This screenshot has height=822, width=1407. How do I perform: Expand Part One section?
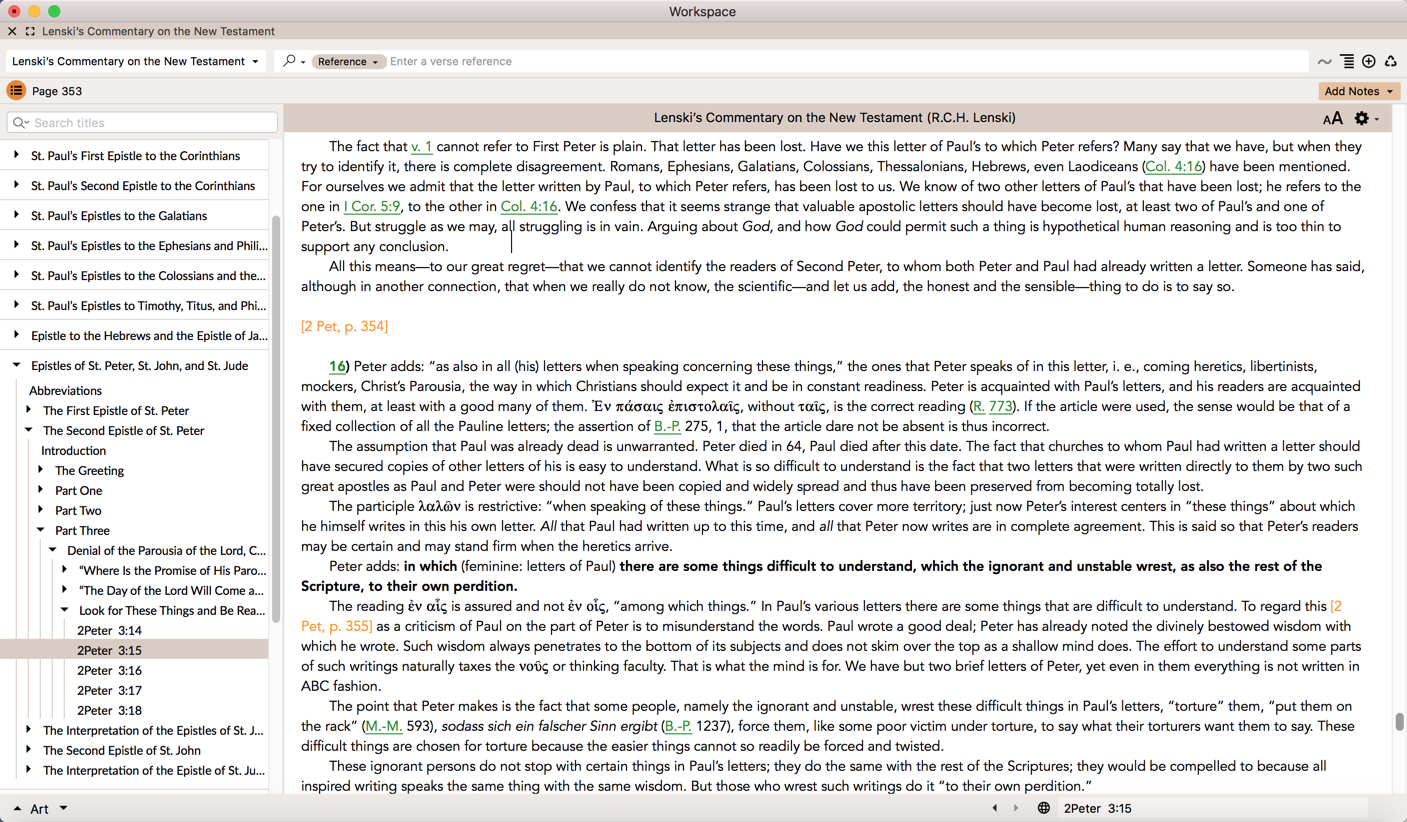tap(40, 490)
